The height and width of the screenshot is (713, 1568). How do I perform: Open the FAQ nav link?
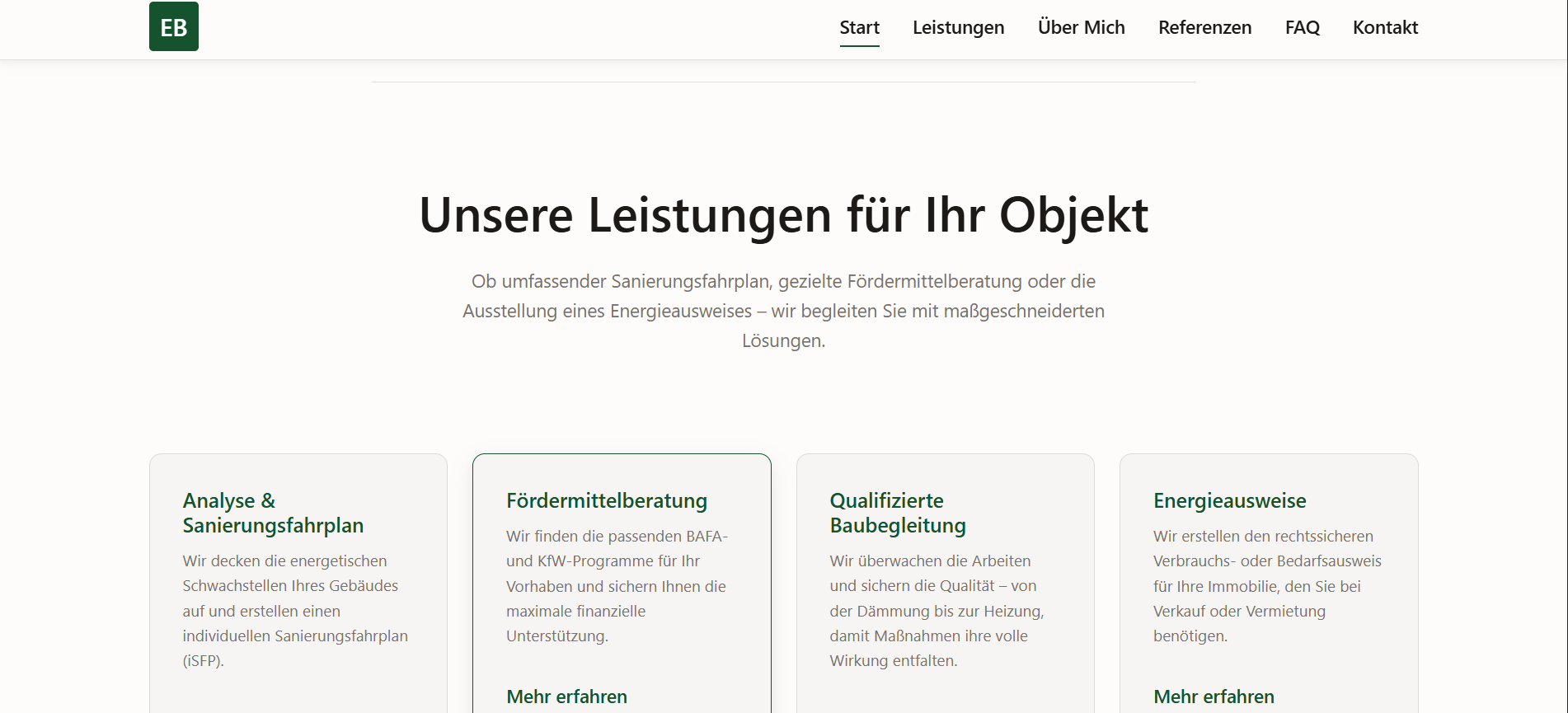pyautogui.click(x=1302, y=27)
